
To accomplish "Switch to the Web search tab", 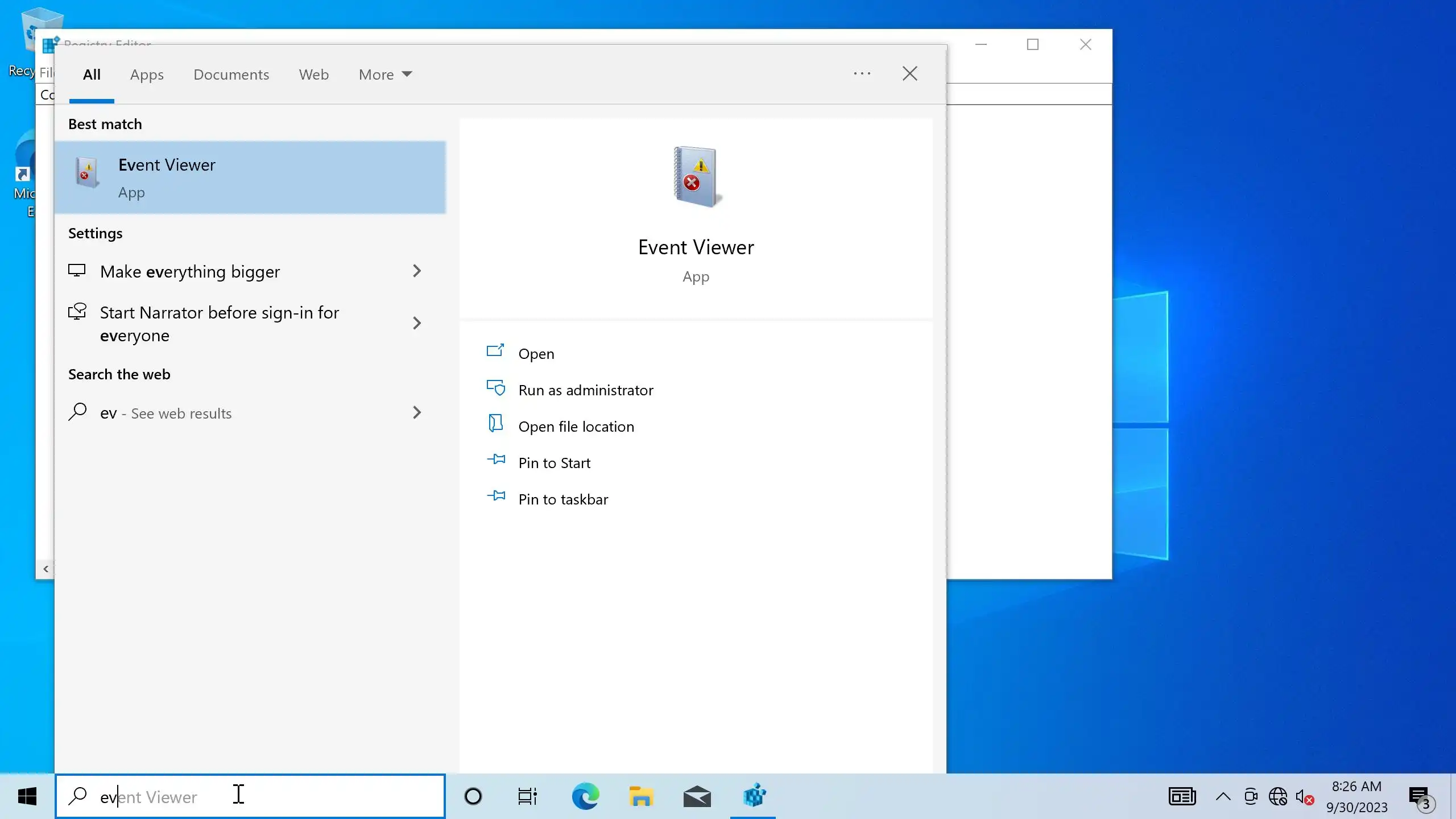I will 313,75.
